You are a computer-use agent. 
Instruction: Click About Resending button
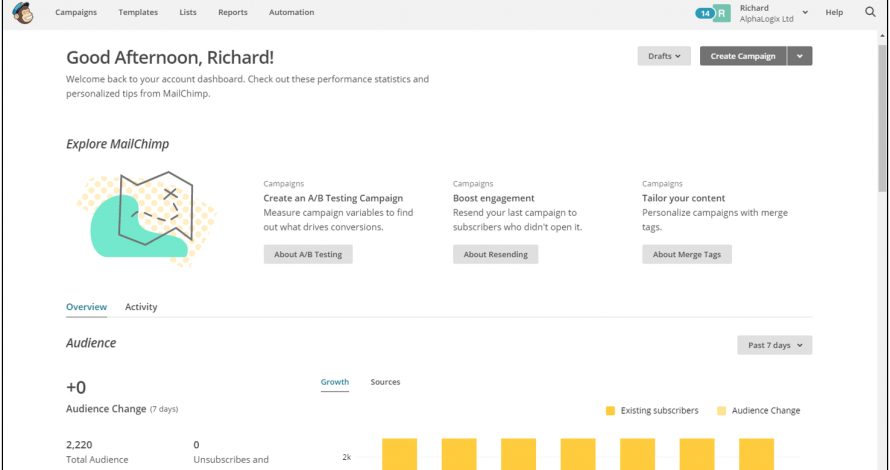pos(496,254)
